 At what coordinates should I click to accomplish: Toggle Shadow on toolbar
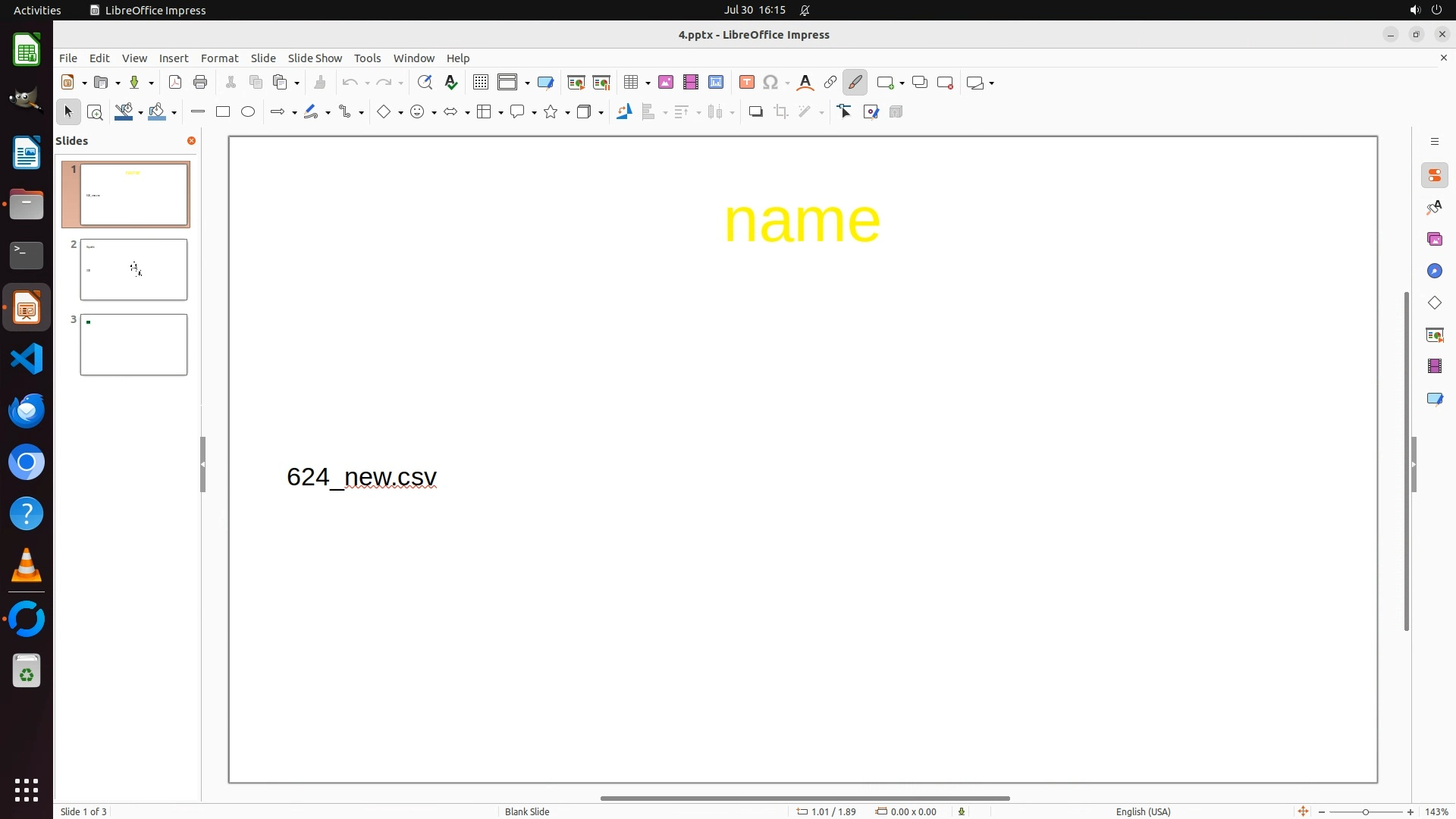pyautogui.click(x=756, y=112)
